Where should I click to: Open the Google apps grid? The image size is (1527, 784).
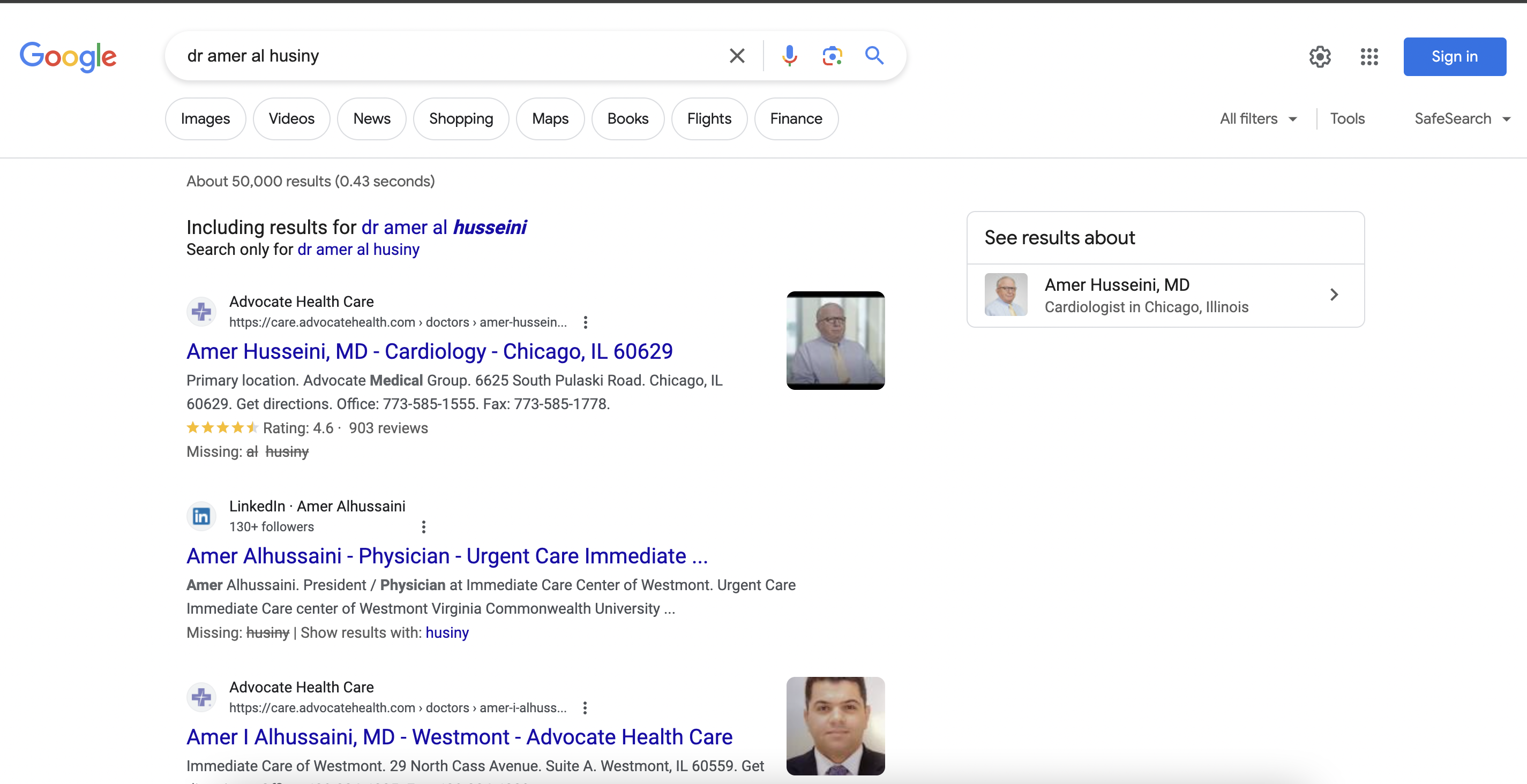tap(1369, 57)
